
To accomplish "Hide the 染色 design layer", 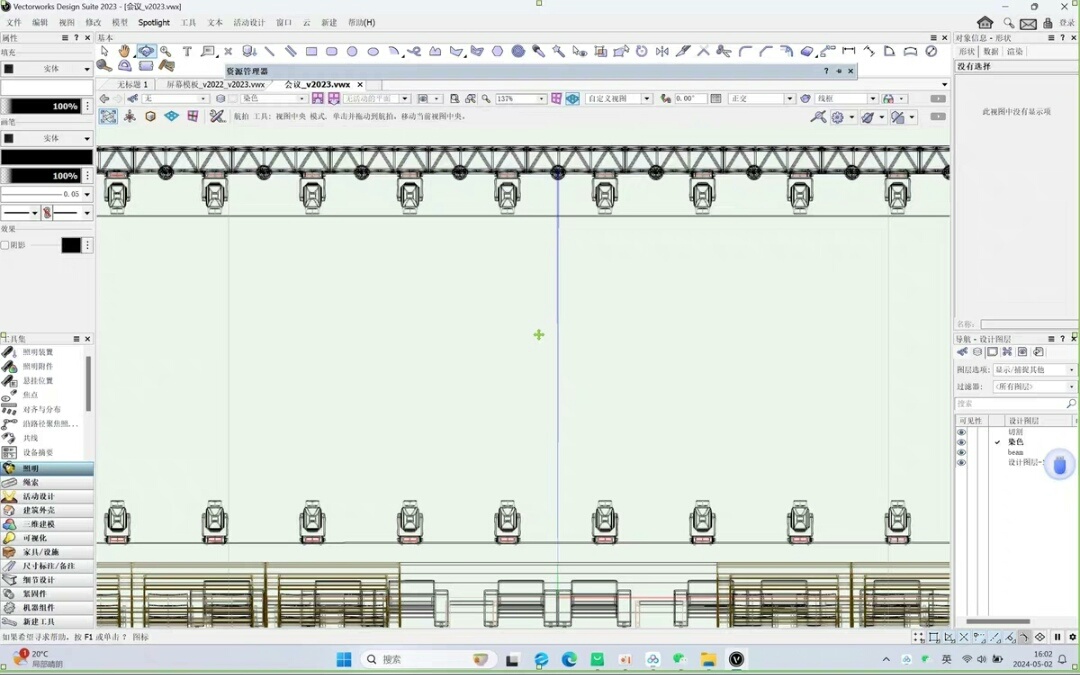I will [x=962, y=442].
